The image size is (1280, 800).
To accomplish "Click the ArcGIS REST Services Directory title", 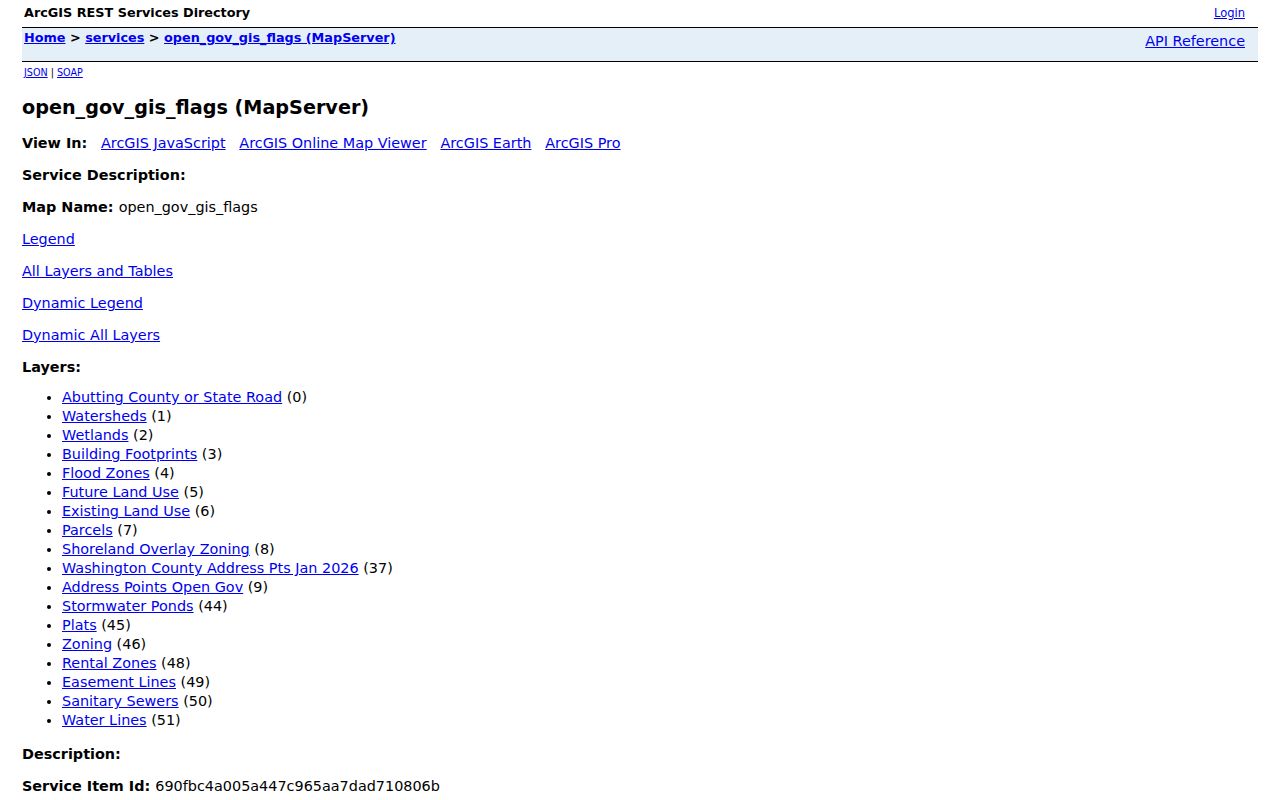I will point(137,13).
